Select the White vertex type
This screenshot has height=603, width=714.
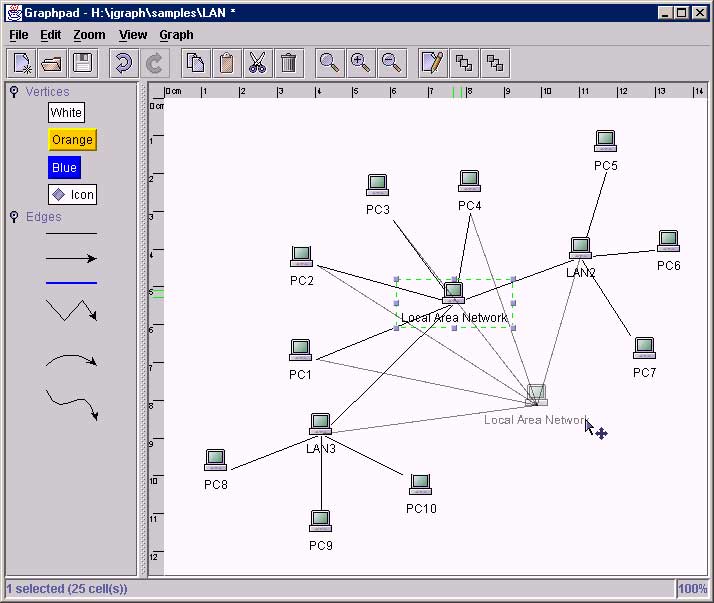[x=67, y=113]
